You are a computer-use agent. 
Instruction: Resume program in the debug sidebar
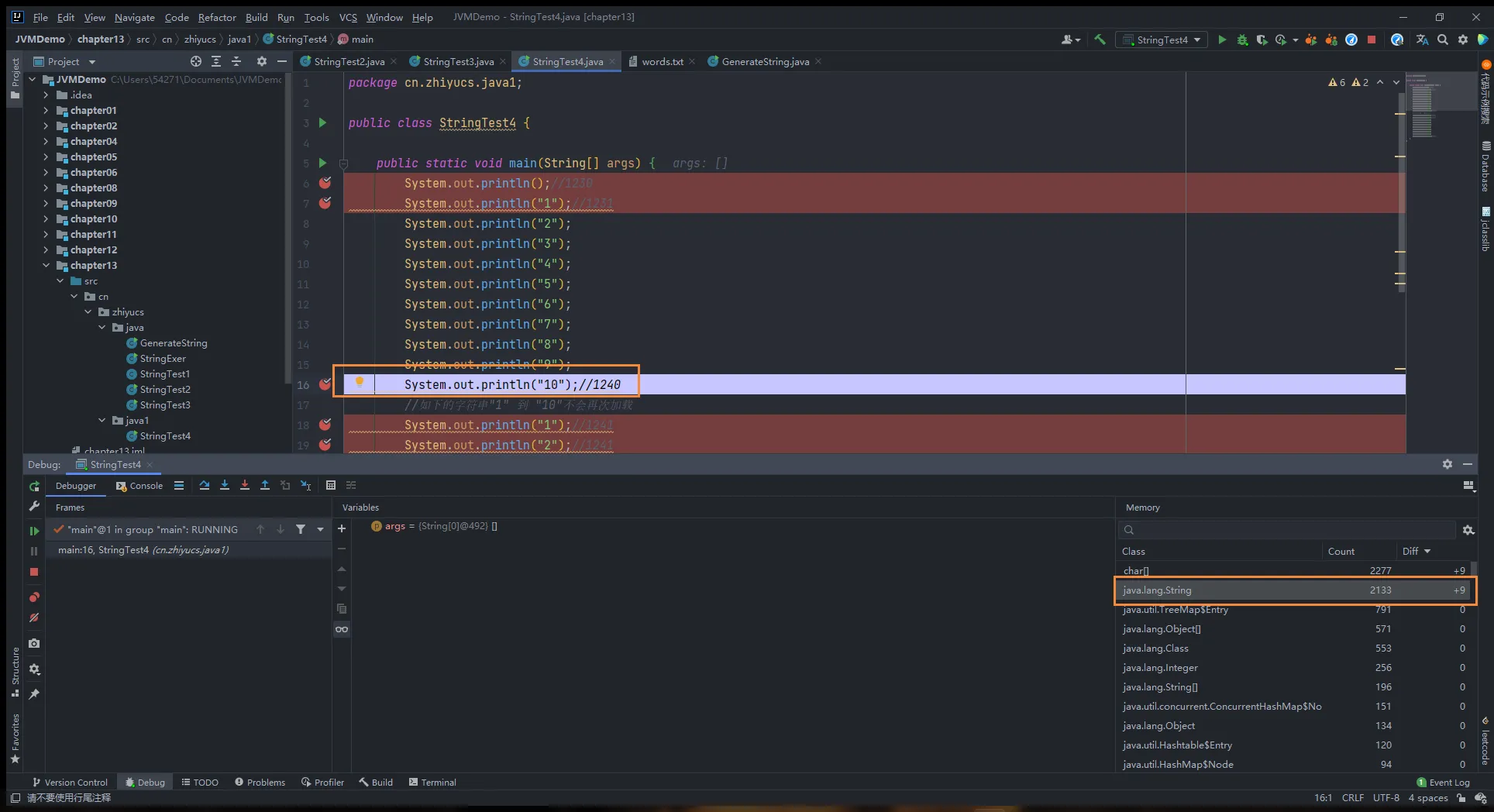coord(34,531)
